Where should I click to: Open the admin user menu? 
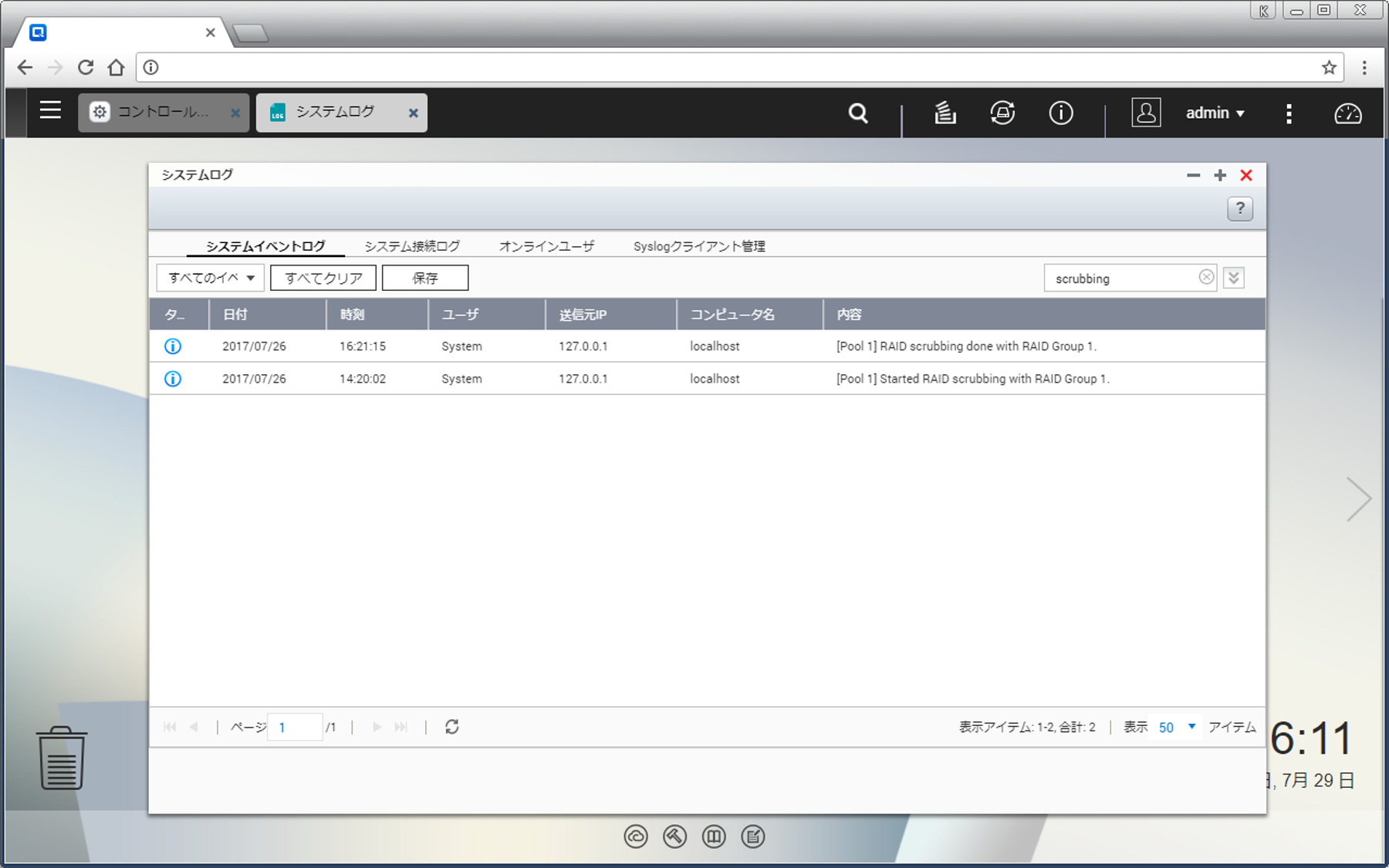[1215, 113]
